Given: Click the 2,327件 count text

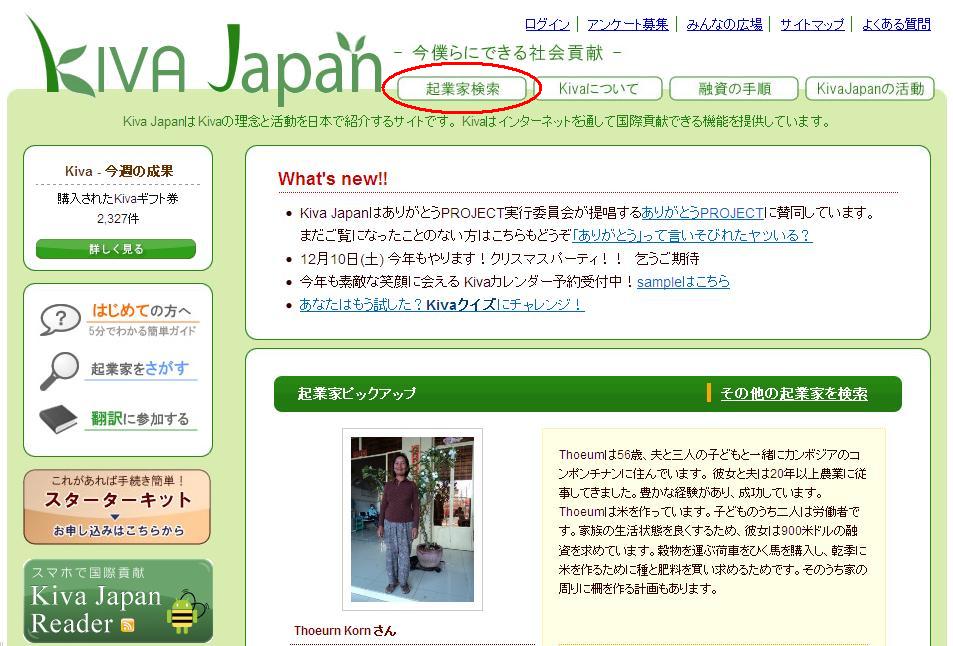Looking at the screenshot, I should (118, 218).
